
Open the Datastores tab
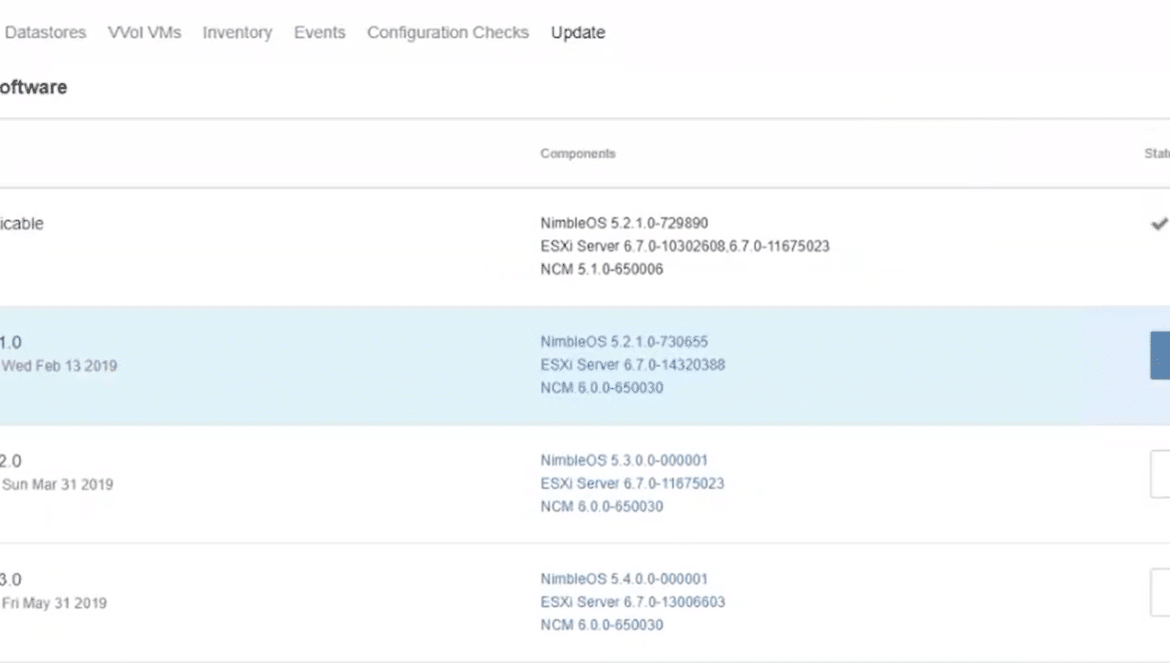point(45,33)
